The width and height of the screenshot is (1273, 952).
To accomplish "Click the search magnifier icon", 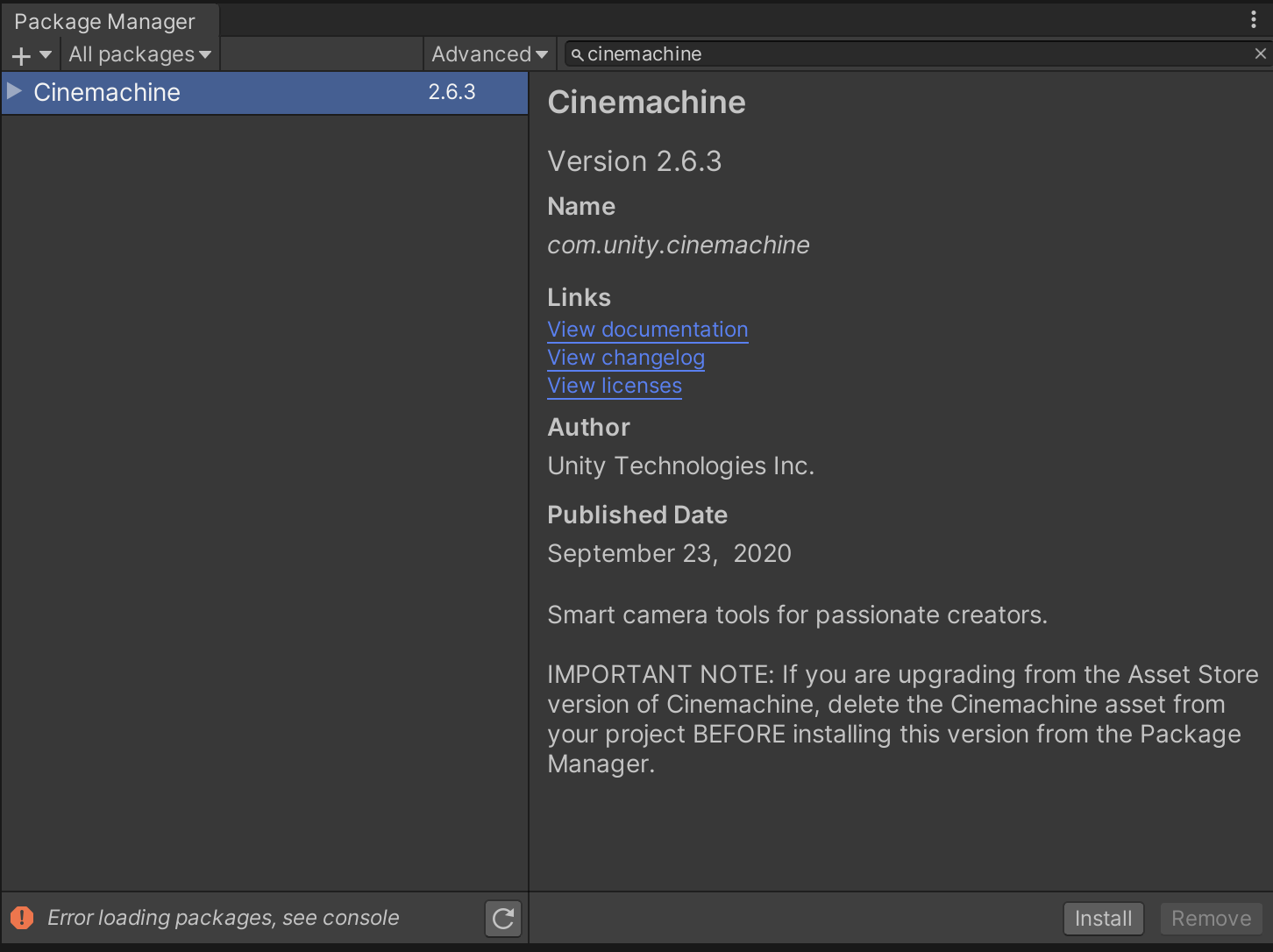I will 577,54.
